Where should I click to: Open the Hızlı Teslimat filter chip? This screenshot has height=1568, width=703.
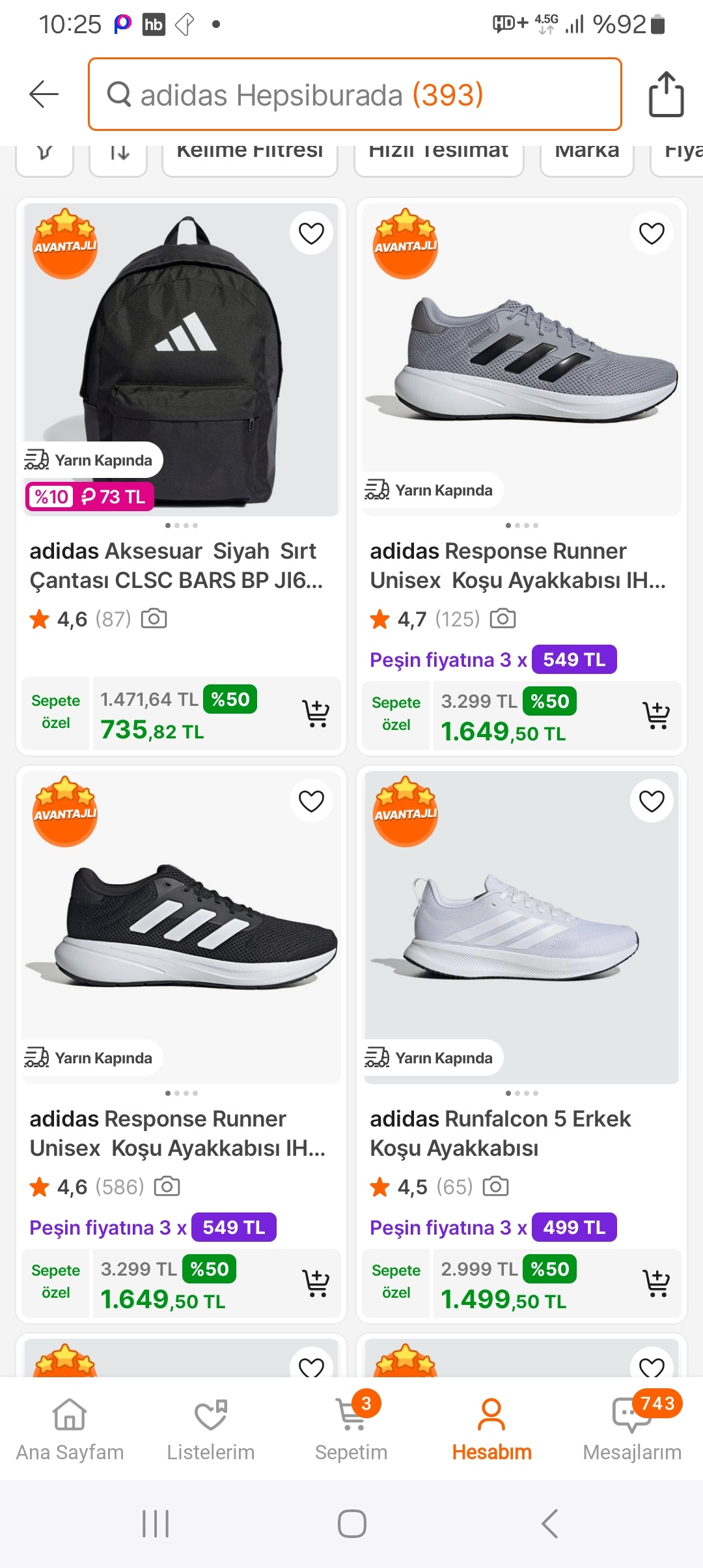[x=439, y=154]
